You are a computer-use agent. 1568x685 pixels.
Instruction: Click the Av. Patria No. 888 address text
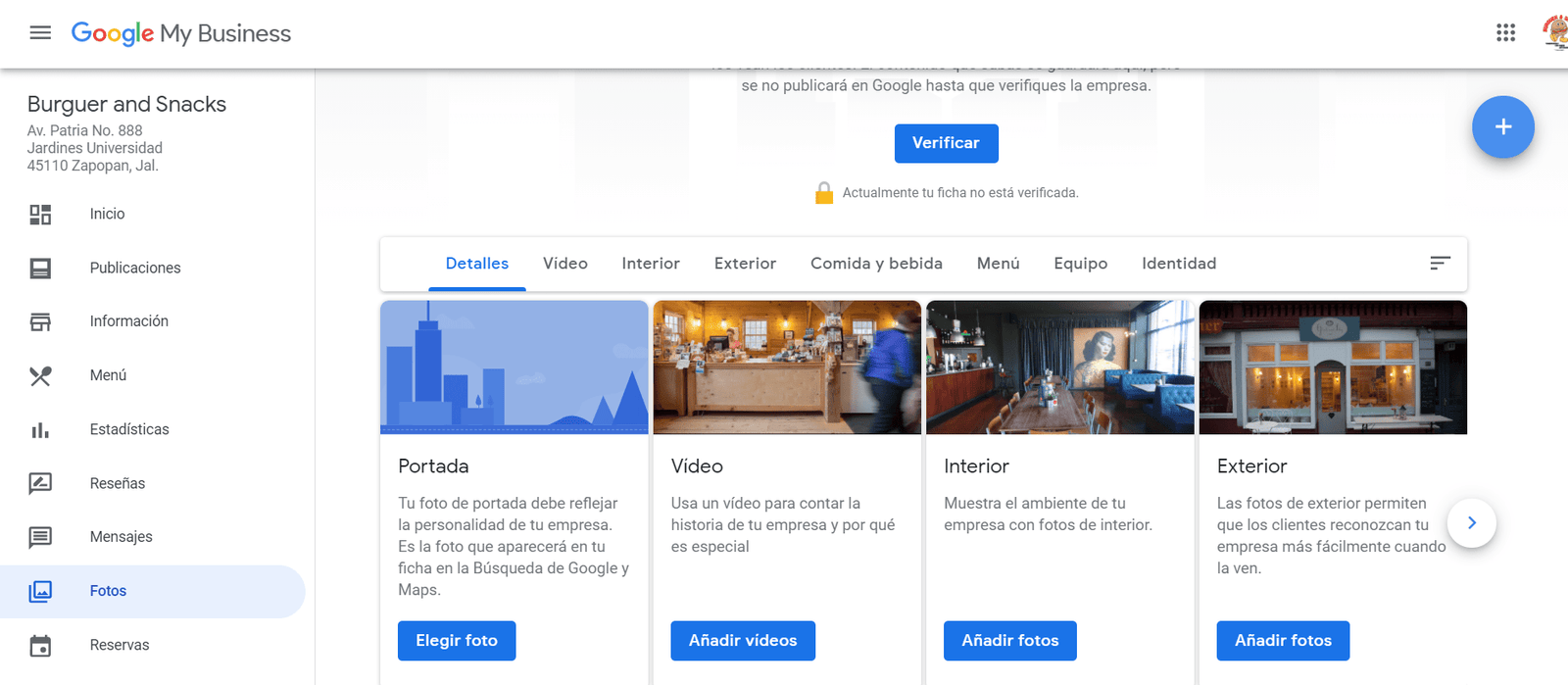point(84,130)
